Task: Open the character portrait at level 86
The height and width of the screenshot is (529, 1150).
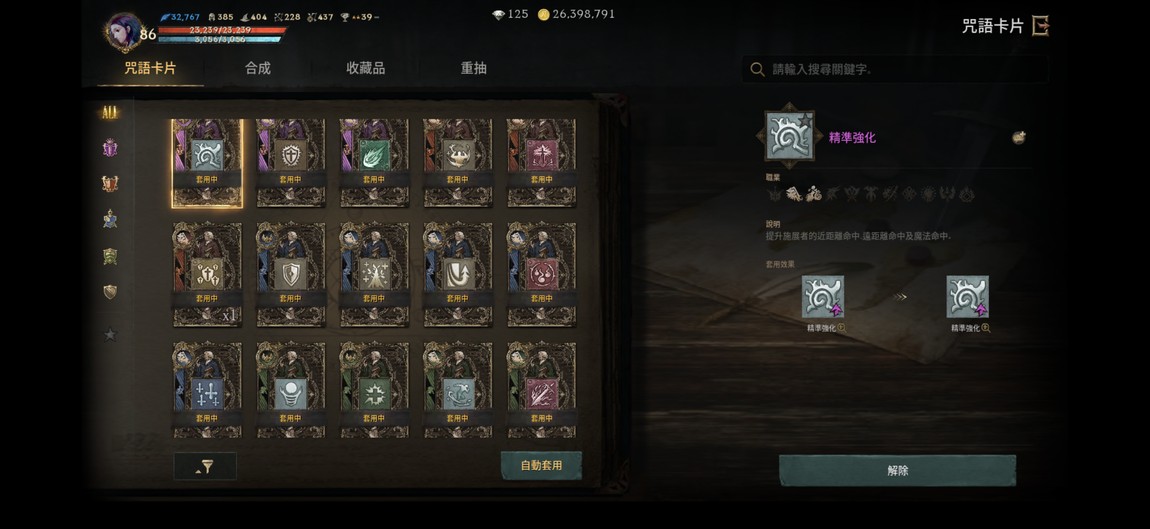Action: (123, 32)
